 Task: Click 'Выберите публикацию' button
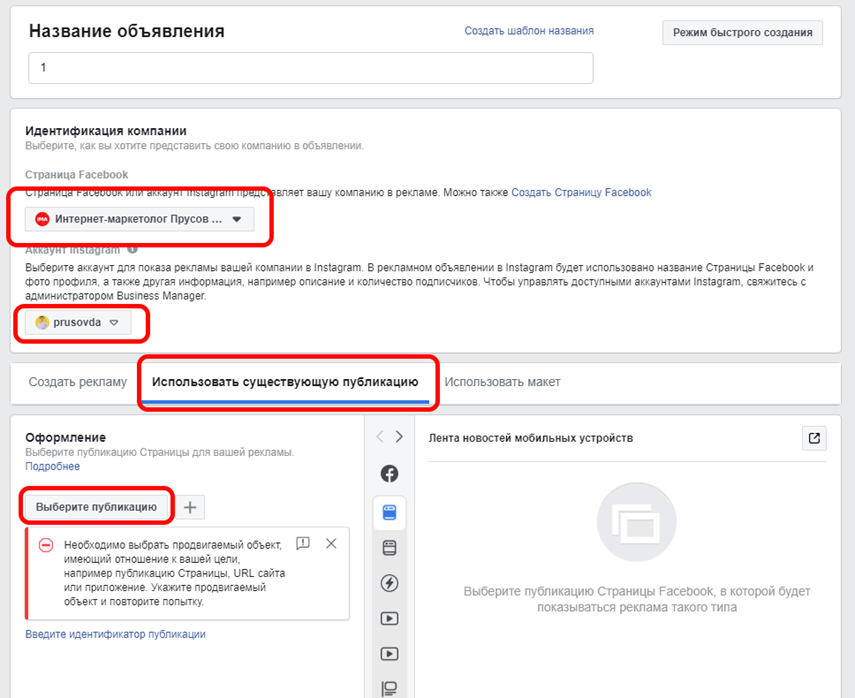(x=96, y=507)
